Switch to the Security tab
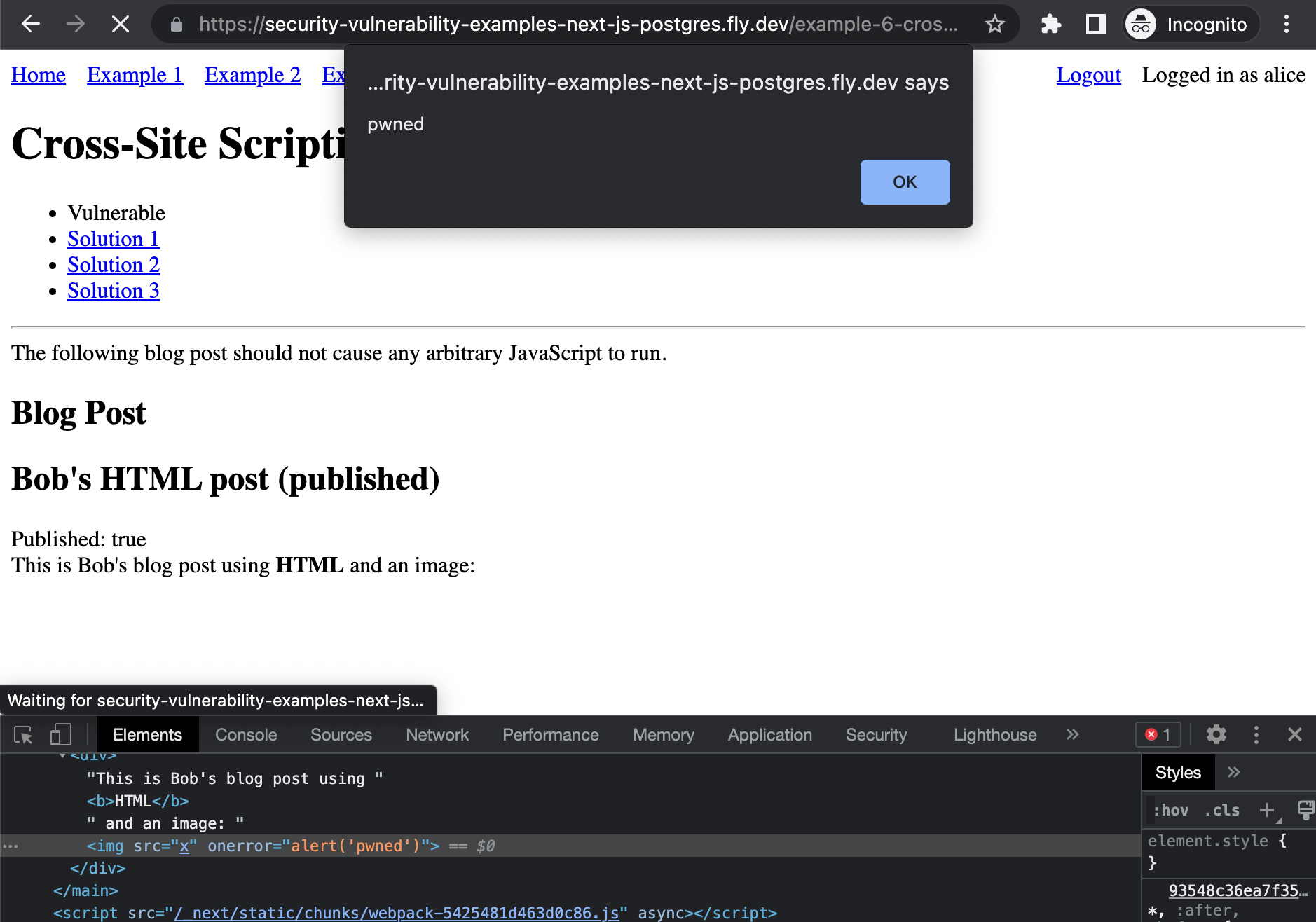The width and height of the screenshot is (1316, 922). [x=876, y=735]
